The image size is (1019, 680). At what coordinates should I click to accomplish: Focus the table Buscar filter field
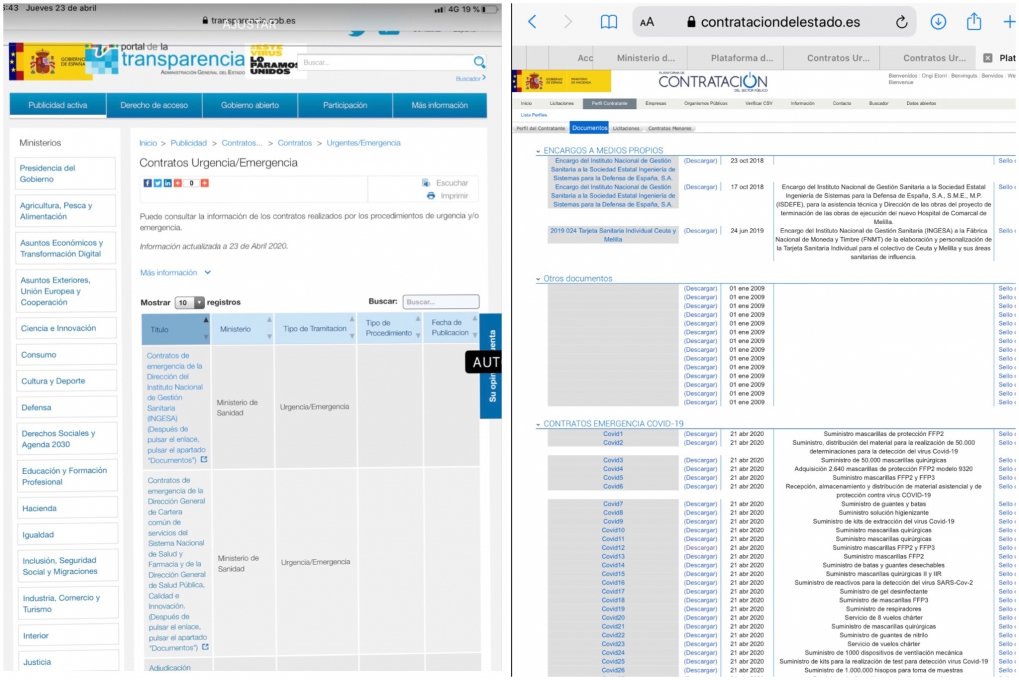[441, 302]
